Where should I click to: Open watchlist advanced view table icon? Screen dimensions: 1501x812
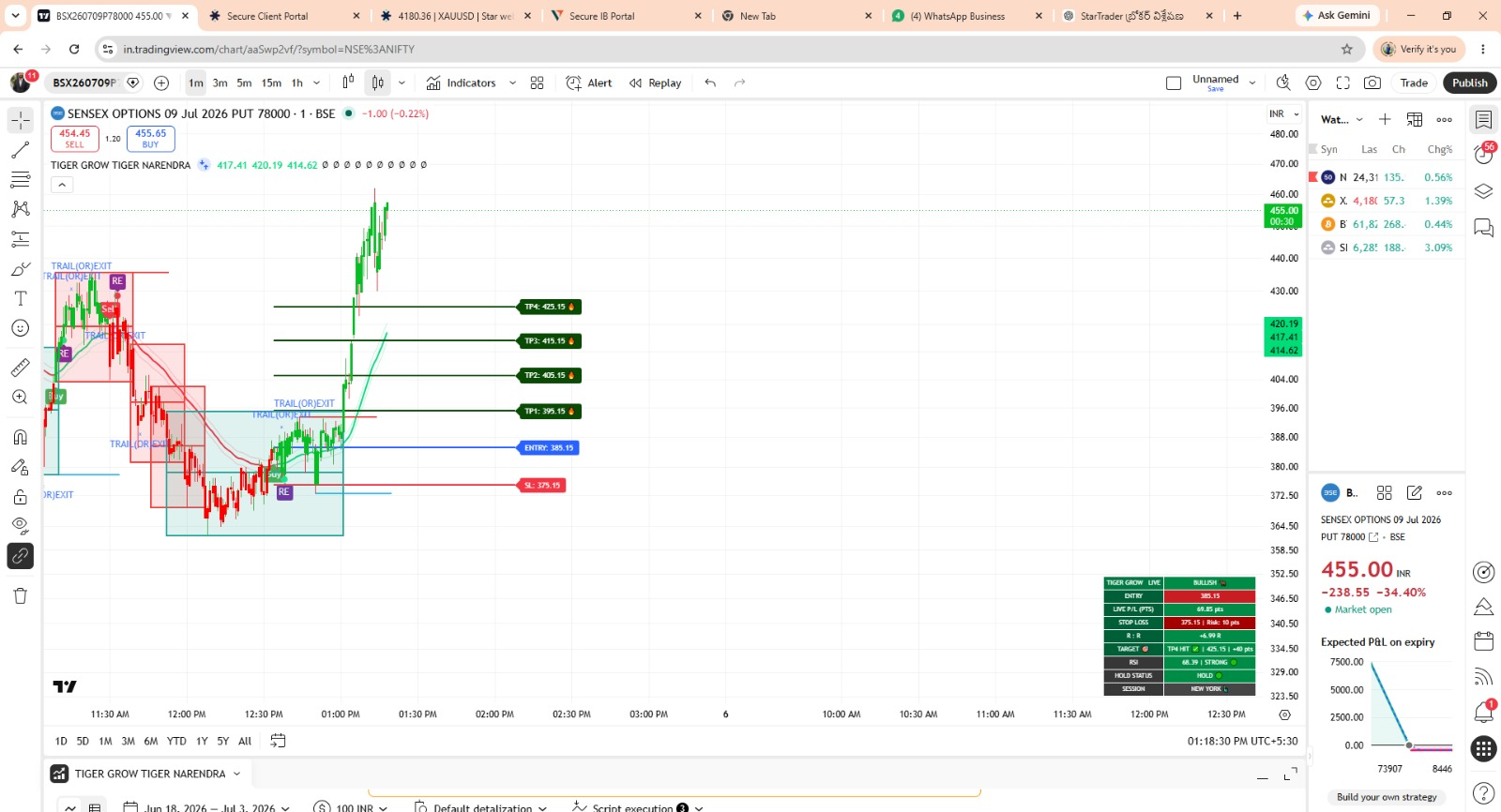[x=1415, y=119]
